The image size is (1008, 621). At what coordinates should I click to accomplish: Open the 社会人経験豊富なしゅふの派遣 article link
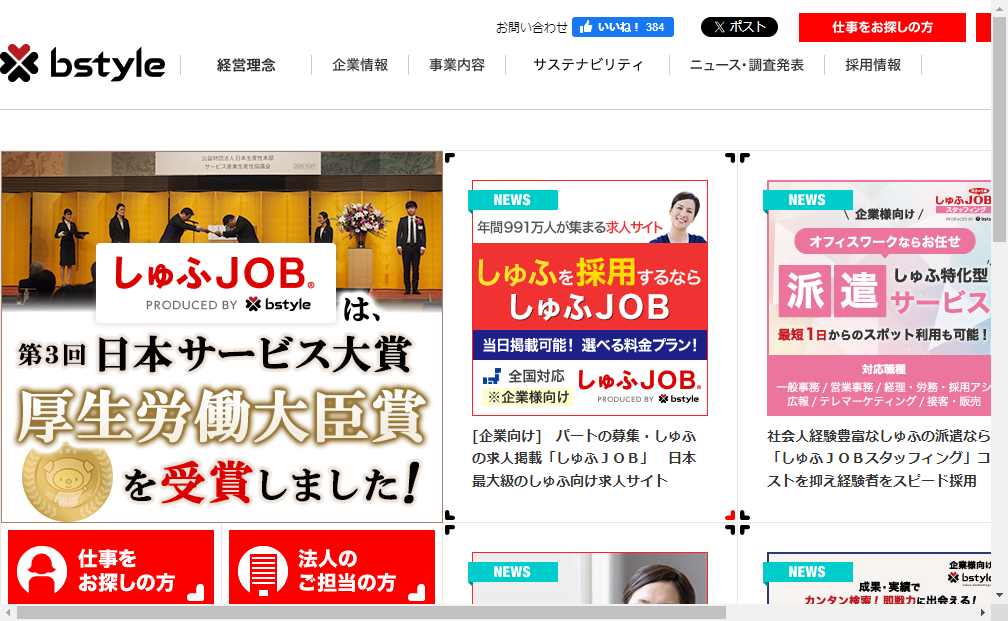click(879, 458)
